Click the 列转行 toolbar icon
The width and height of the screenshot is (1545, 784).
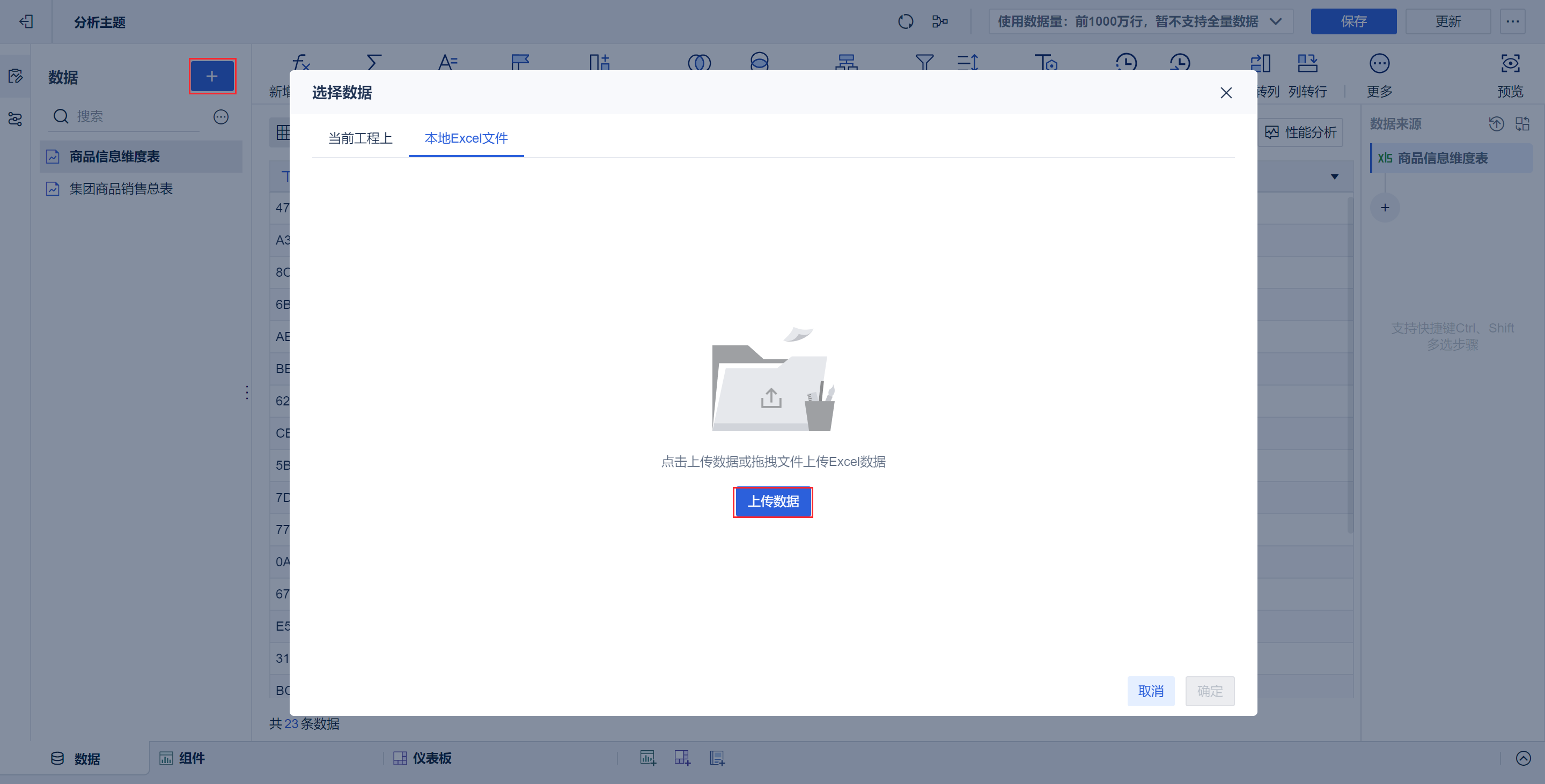pos(1307,63)
